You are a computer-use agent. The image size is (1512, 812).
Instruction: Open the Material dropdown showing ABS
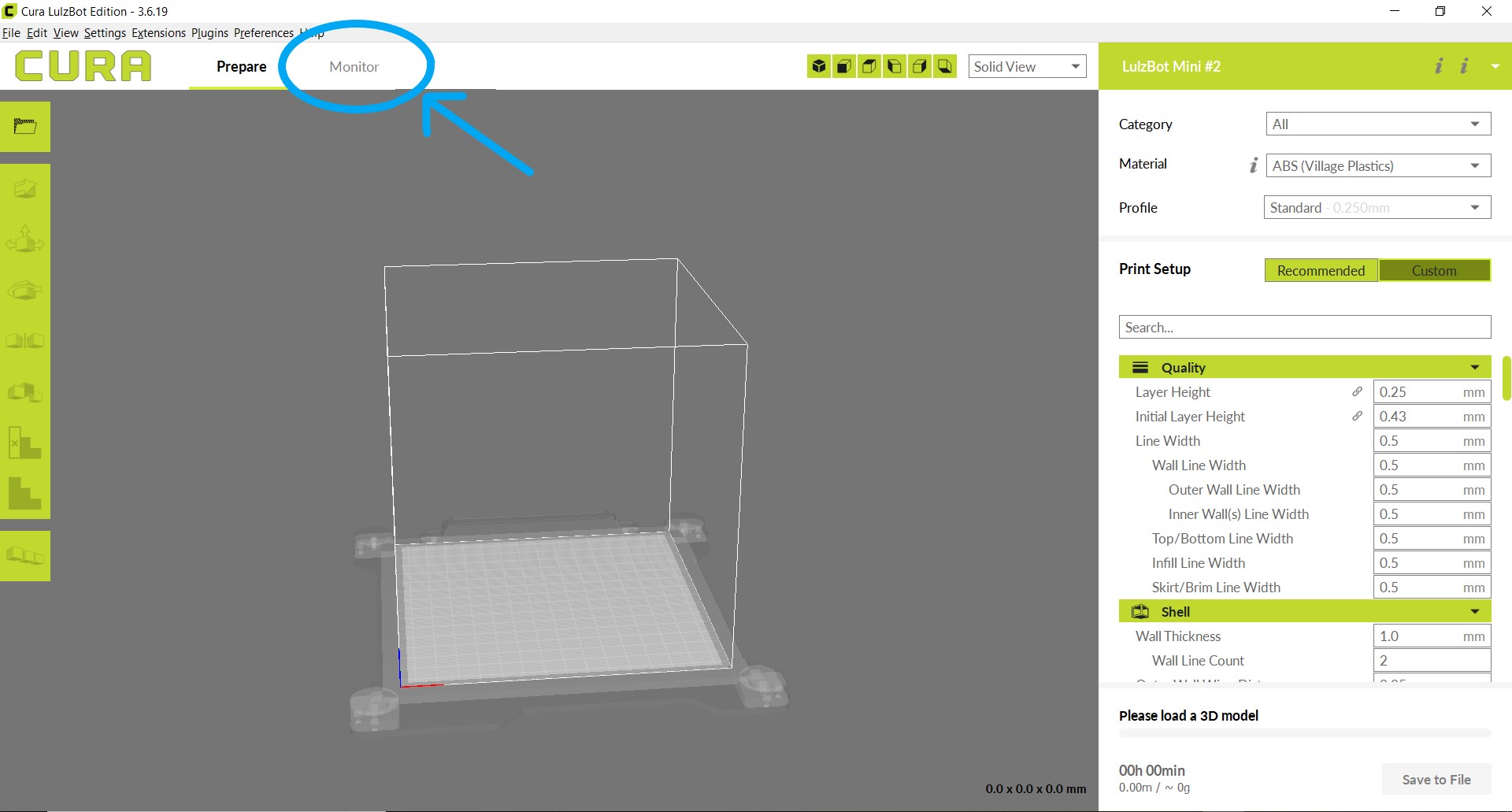1377,165
